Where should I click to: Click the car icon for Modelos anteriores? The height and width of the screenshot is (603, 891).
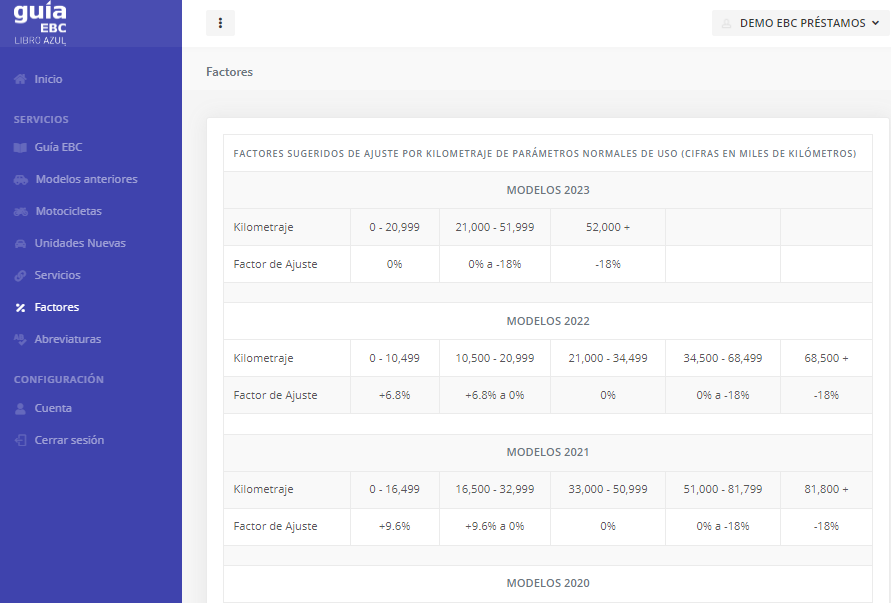[x=21, y=180]
